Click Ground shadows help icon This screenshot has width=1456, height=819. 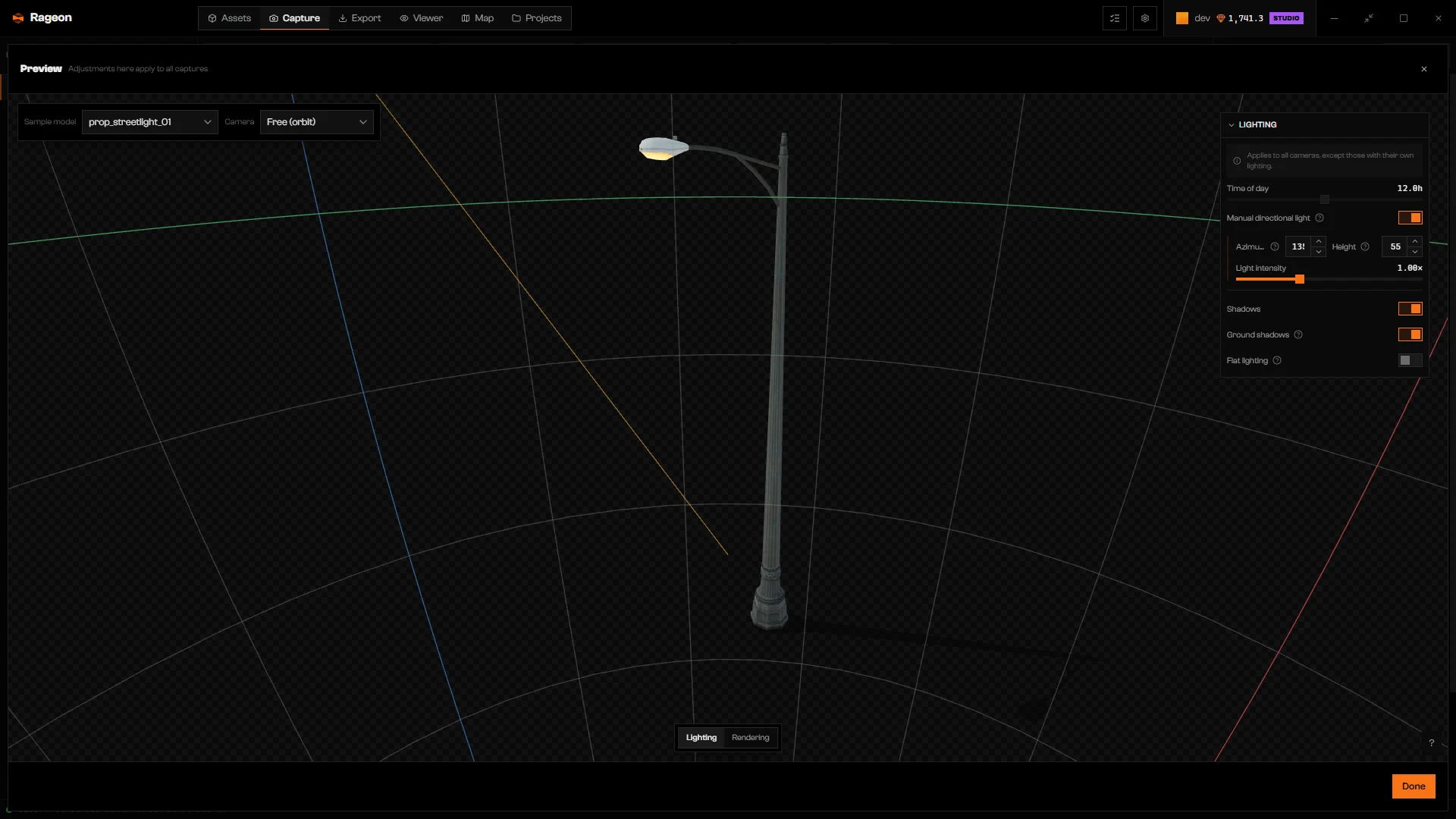coord(1298,334)
